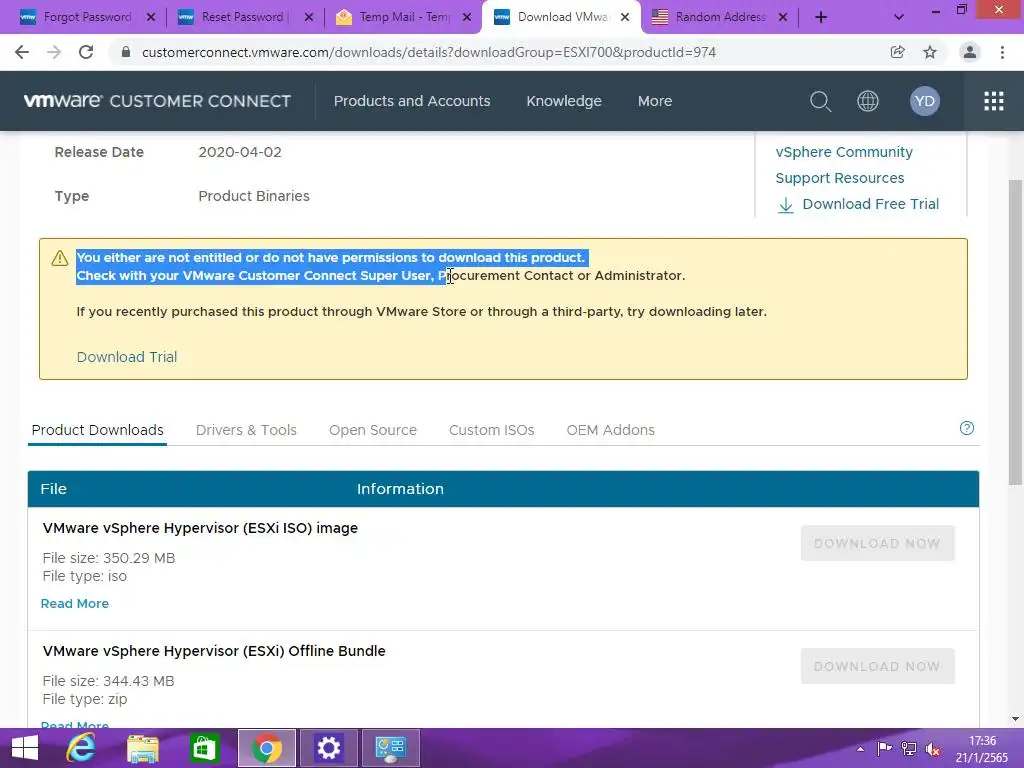Screen dimensions: 1024x768
Task: Open the tab search chevron dropdown
Action: point(899,17)
